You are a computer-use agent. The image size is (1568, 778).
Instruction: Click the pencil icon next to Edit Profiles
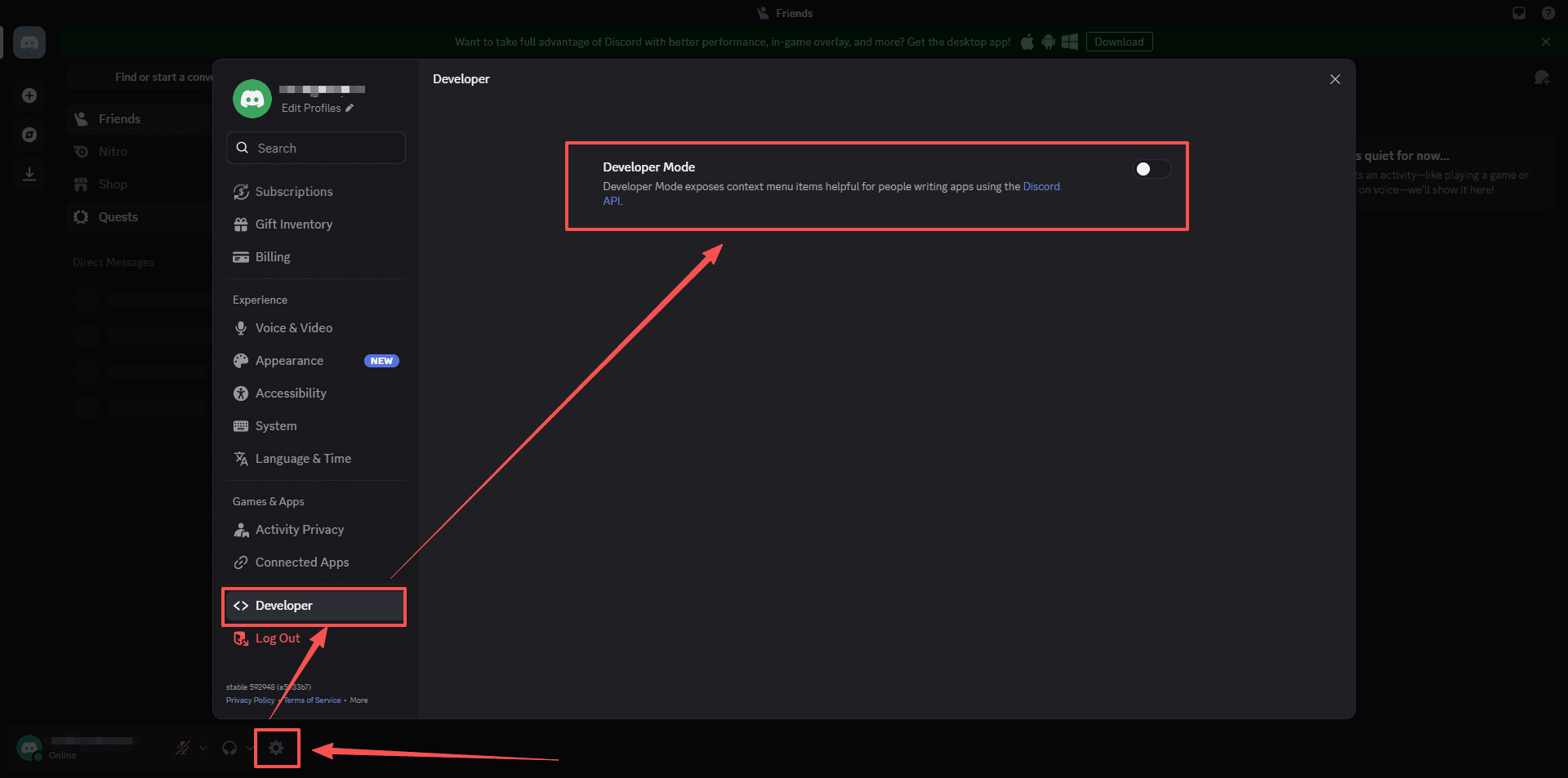click(350, 108)
